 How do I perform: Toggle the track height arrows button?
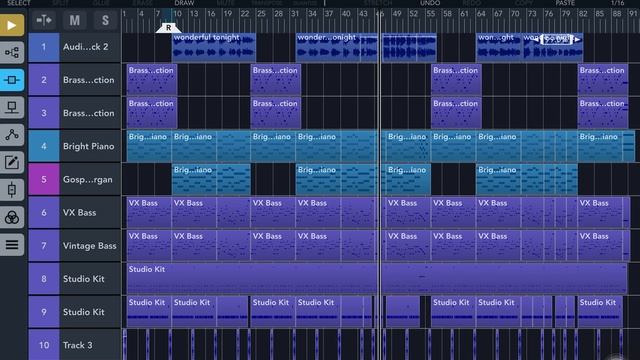pyautogui.click(x=44, y=20)
